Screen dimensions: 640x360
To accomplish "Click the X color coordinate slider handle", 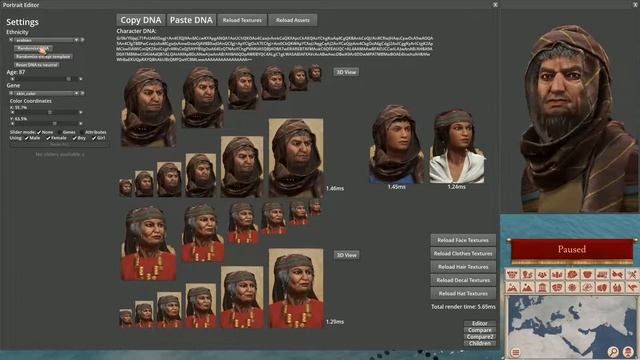I will [x=50, y=112].
